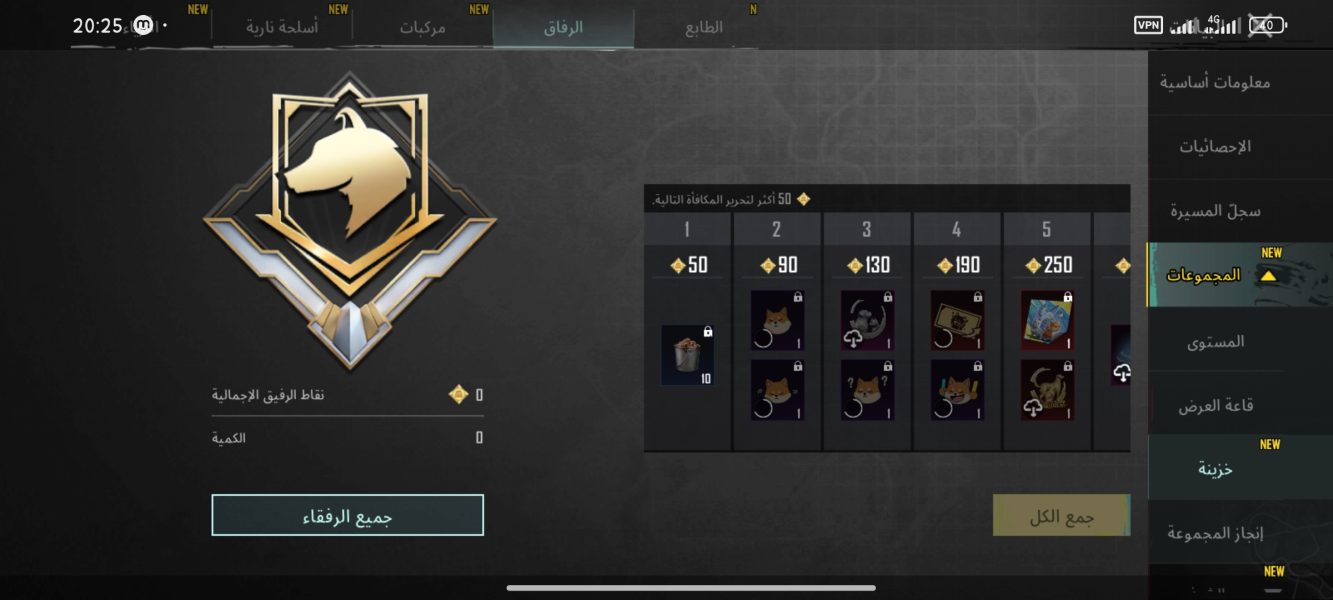This screenshot has width=1333, height=600.
Task: Click the جميع الرفقاء button
Action: (x=348, y=515)
